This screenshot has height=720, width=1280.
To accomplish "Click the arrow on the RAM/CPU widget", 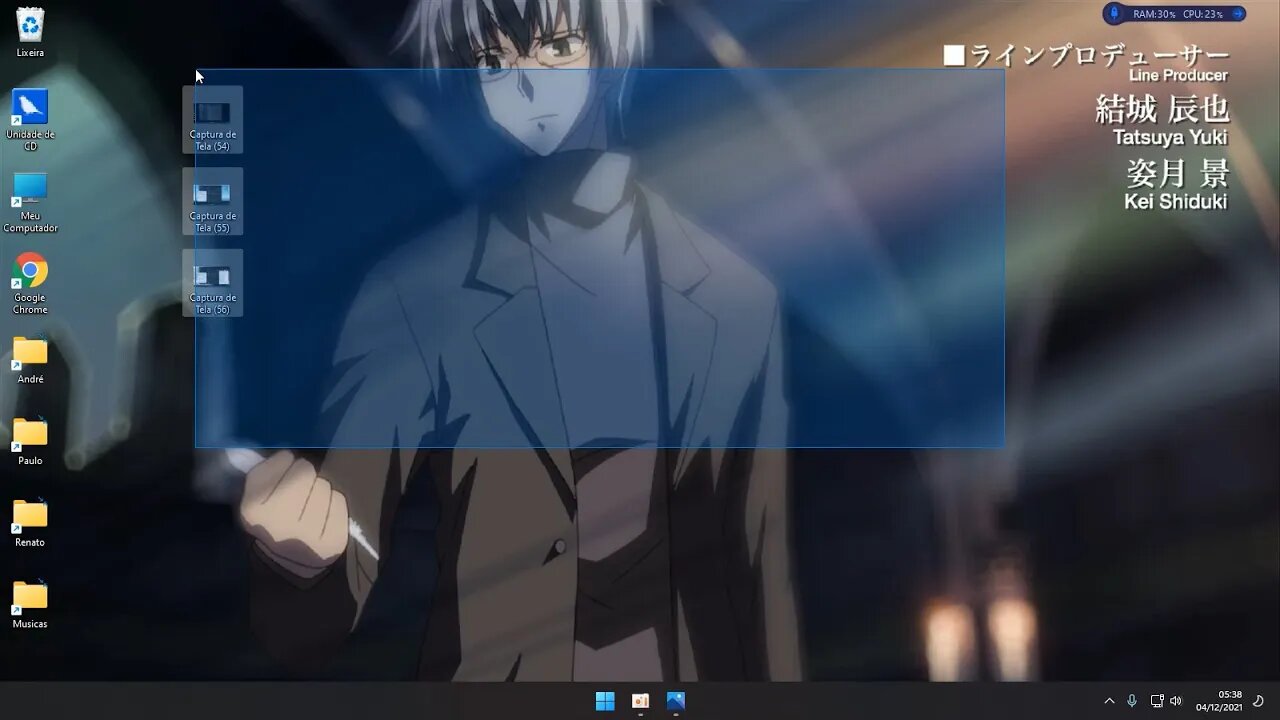I will click(1238, 14).
